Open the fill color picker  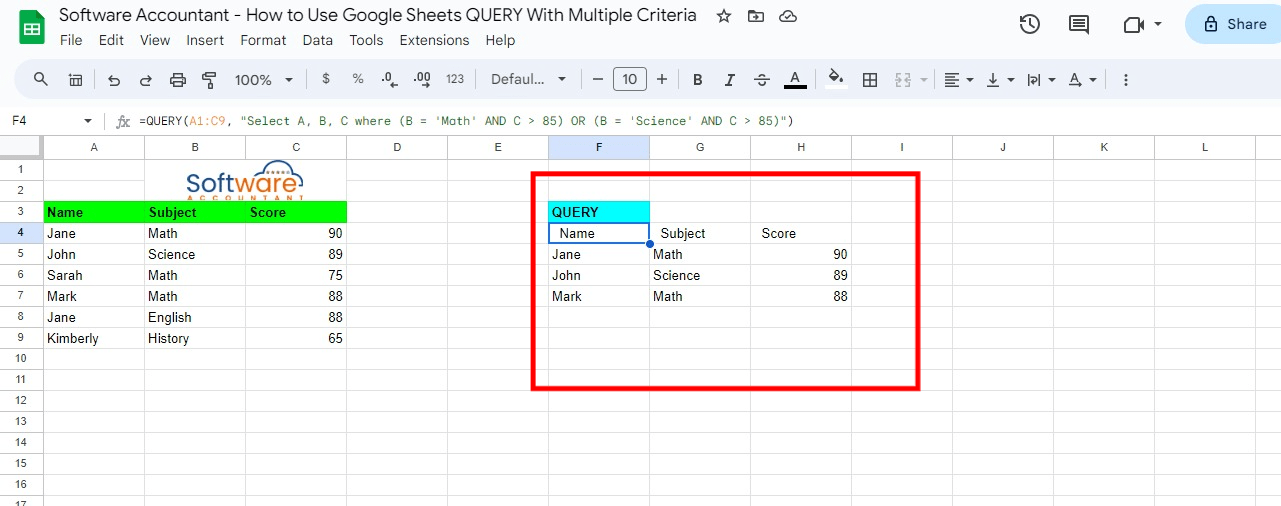click(x=837, y=79)
